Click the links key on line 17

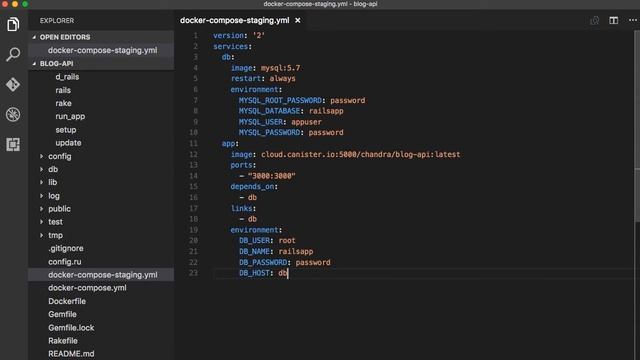click(x=242, y=208)
